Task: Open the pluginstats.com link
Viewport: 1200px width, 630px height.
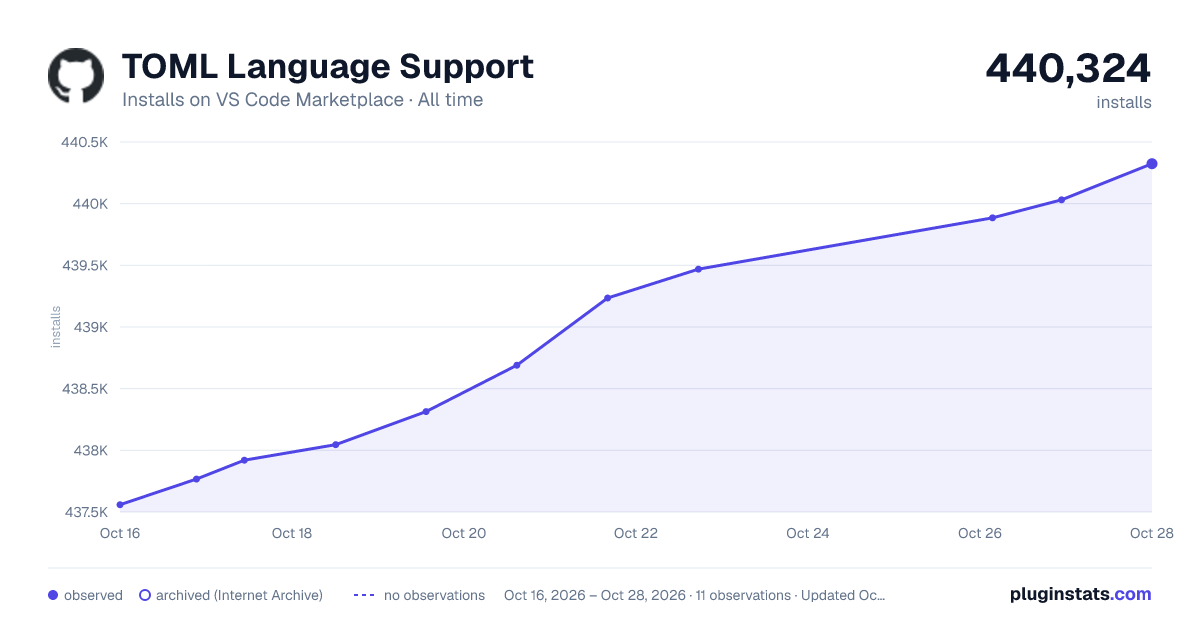Action: (1080, 594)
